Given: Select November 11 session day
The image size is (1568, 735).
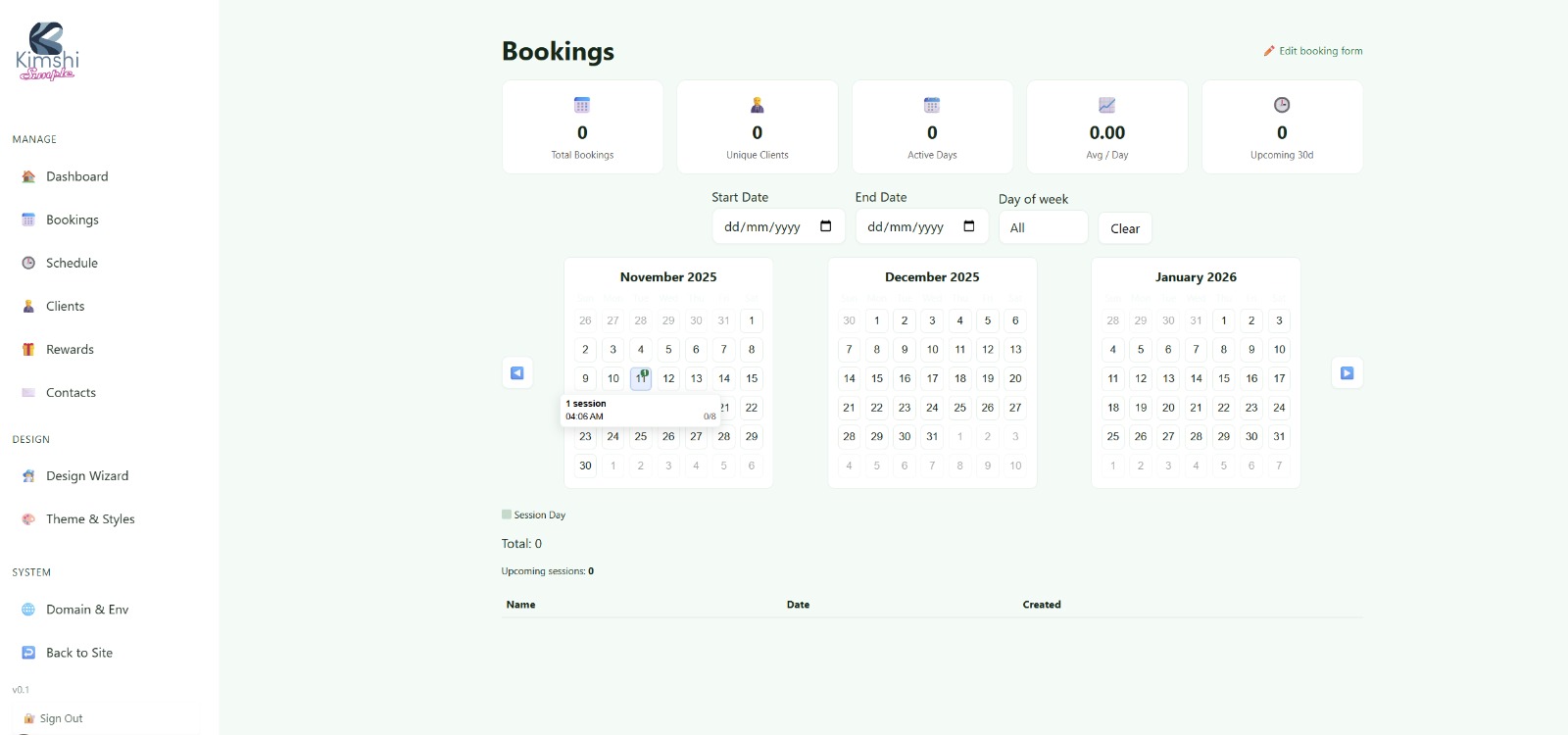Looking at the screenshot, I should (x=641, y=378).
